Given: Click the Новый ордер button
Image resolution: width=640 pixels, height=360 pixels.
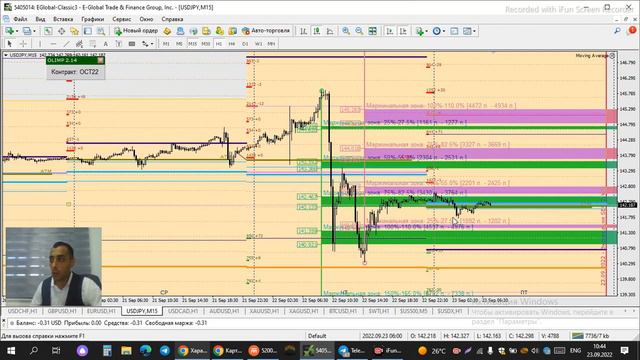Looking at the screenshot, I should click(x=136, y=31).
